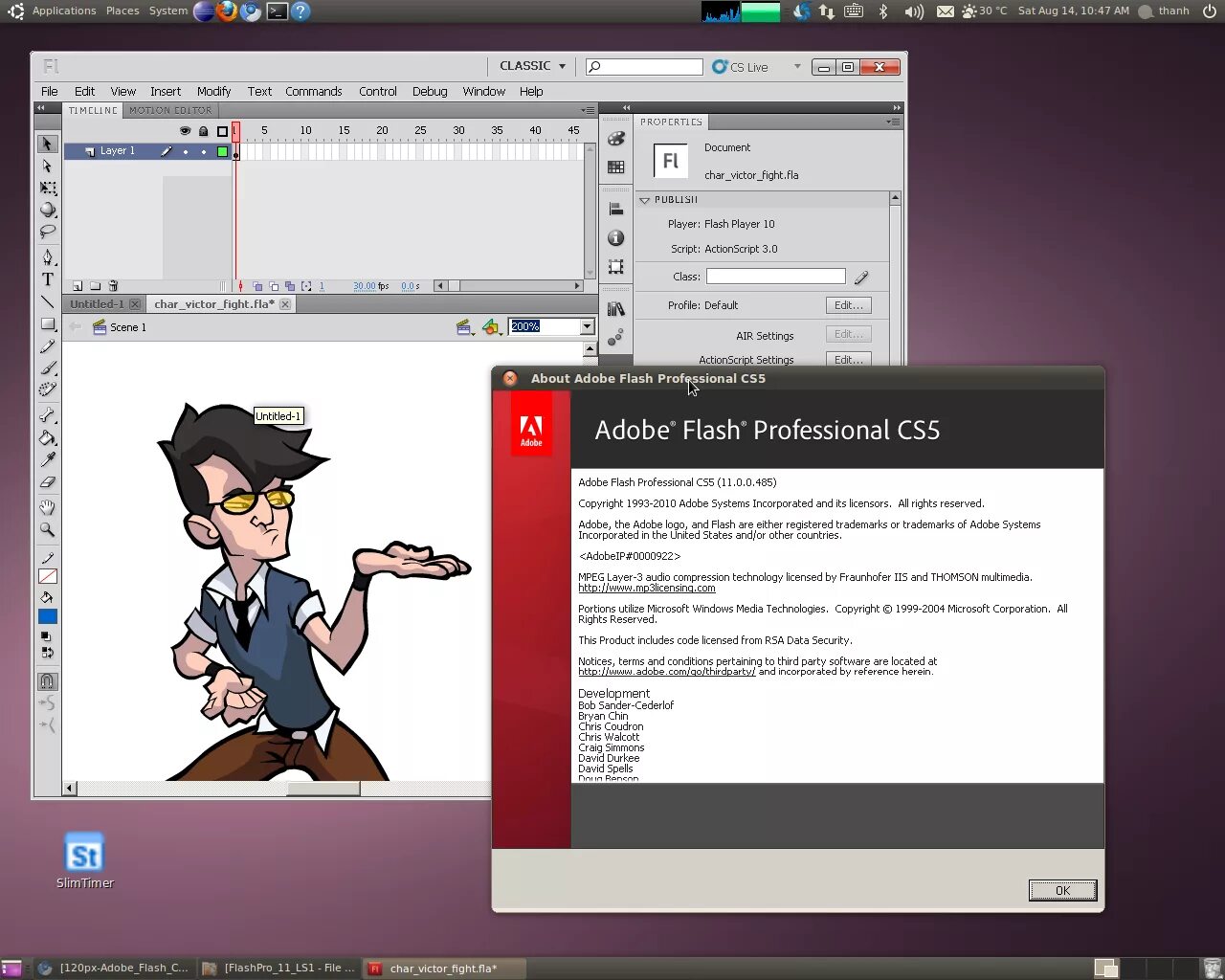Open the Properties panel options menu
The image size is (1225, 980).
click(894, 122)
